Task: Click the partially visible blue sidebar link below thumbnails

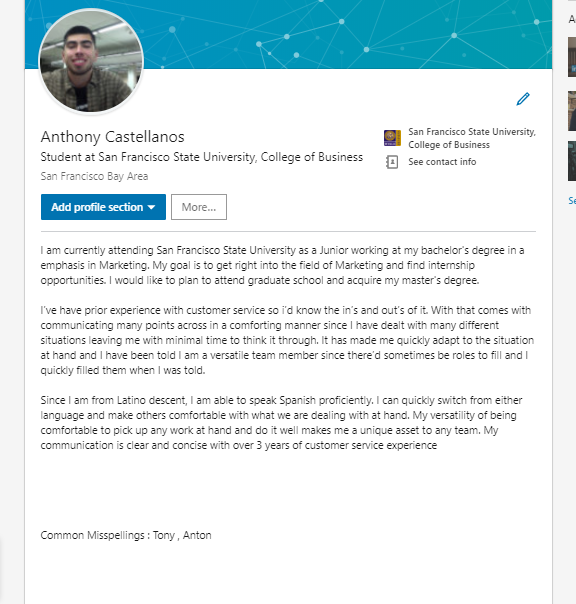Action: pos(572,201)
